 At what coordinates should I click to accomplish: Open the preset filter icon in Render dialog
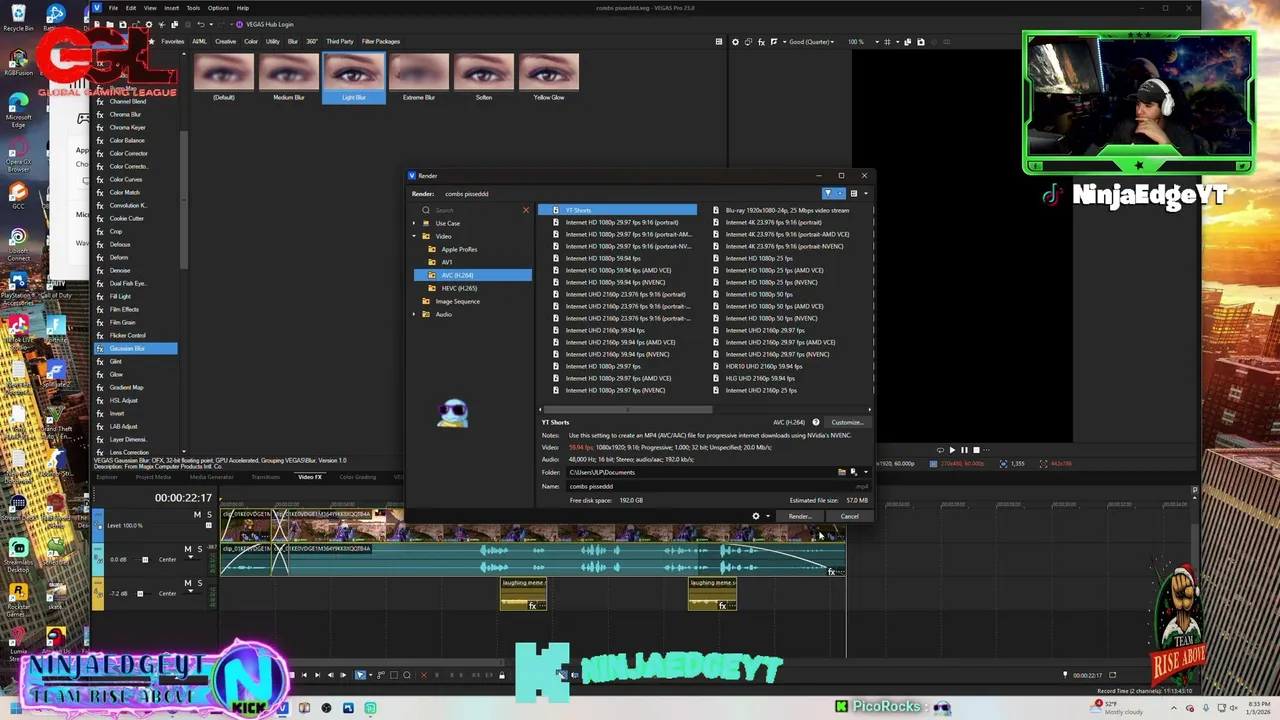pyautogui.click(x=828, y=193)
